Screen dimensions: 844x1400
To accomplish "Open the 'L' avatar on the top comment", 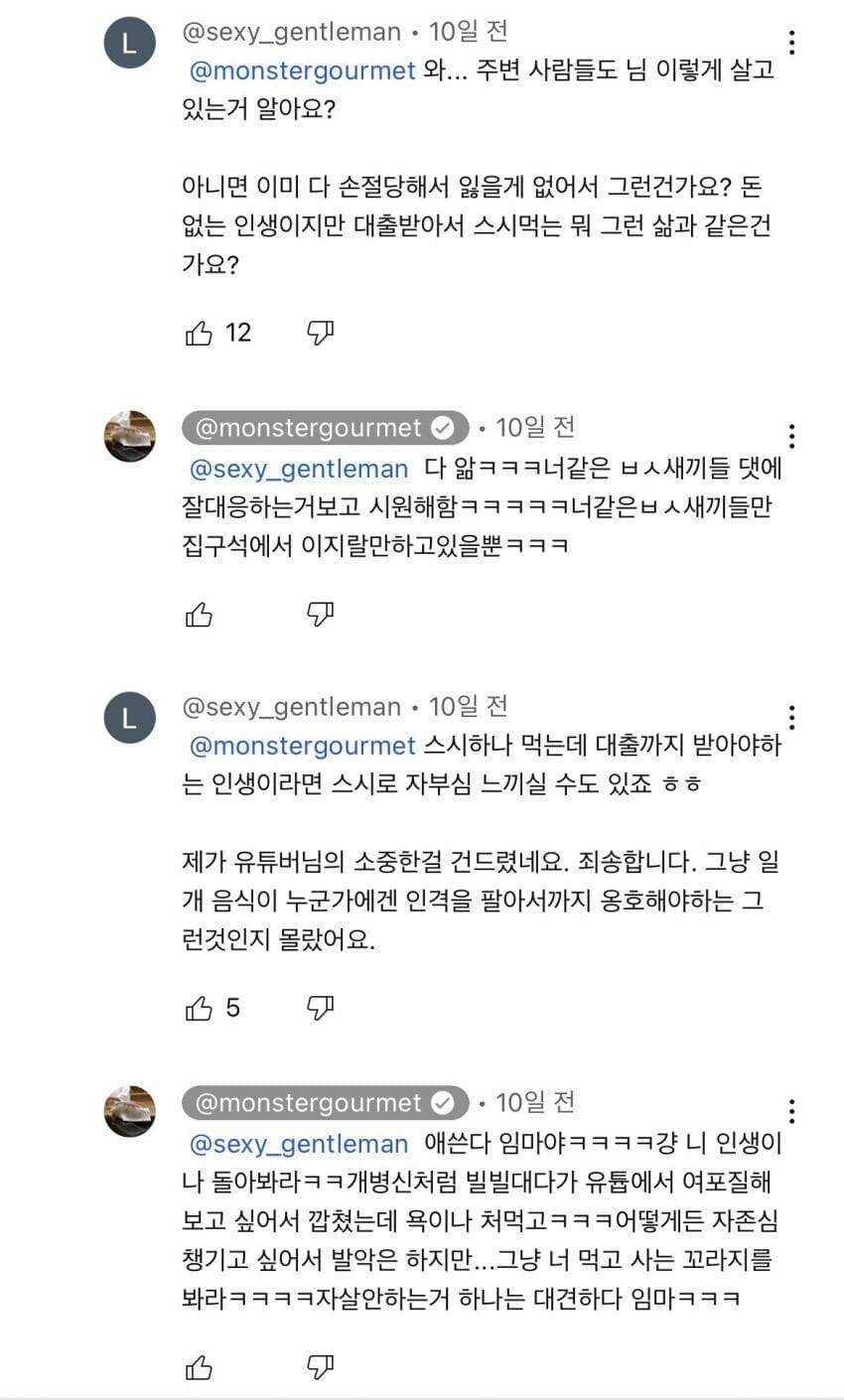I will 129,44.
